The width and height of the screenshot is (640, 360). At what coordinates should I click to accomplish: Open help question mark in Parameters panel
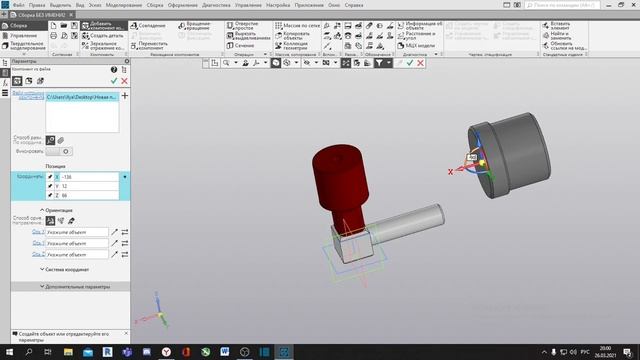pyautogui.click(x=114, y=70)
